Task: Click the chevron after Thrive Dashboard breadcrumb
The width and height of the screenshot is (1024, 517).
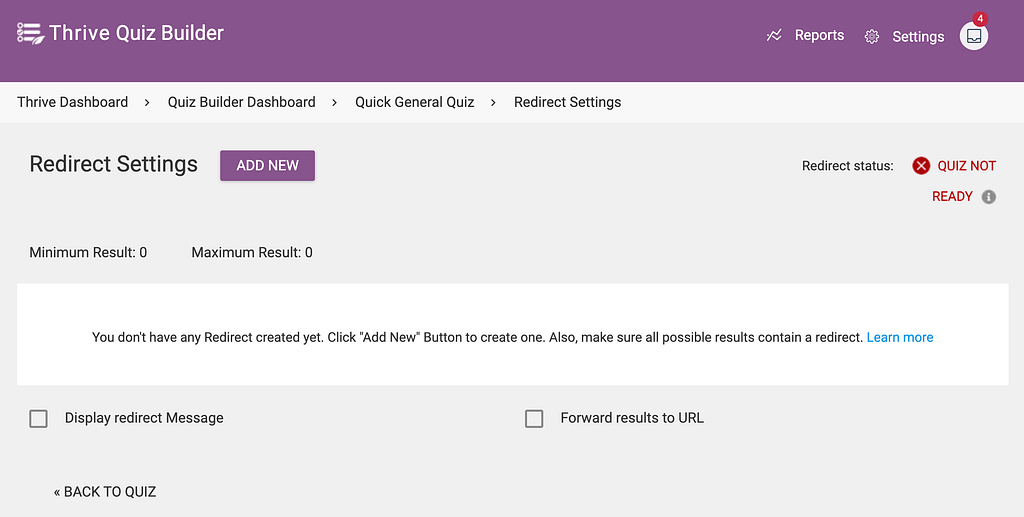Action: 147,102
